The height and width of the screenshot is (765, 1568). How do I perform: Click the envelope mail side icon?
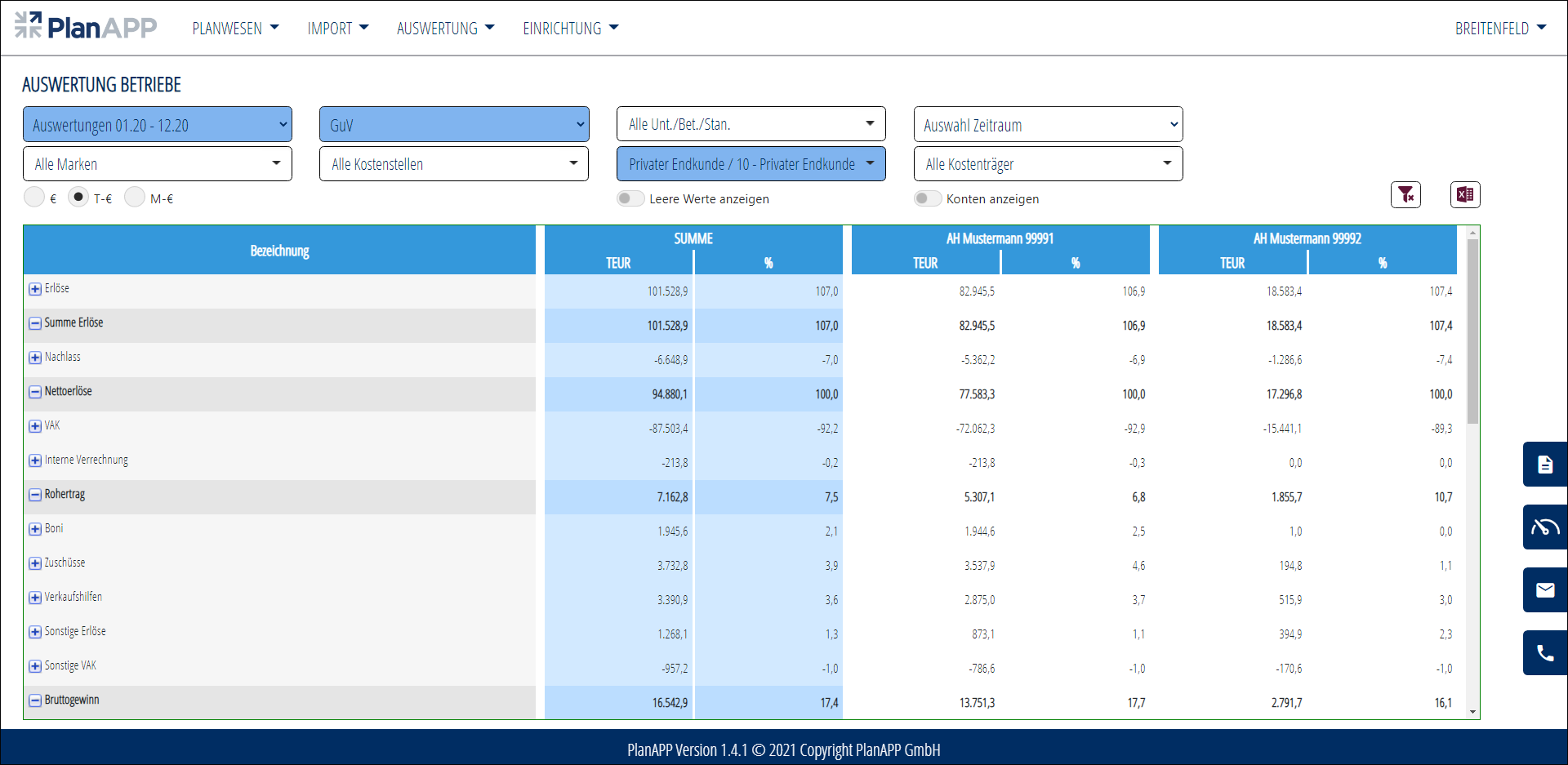pyautogui.click(x=1544, y=590)
